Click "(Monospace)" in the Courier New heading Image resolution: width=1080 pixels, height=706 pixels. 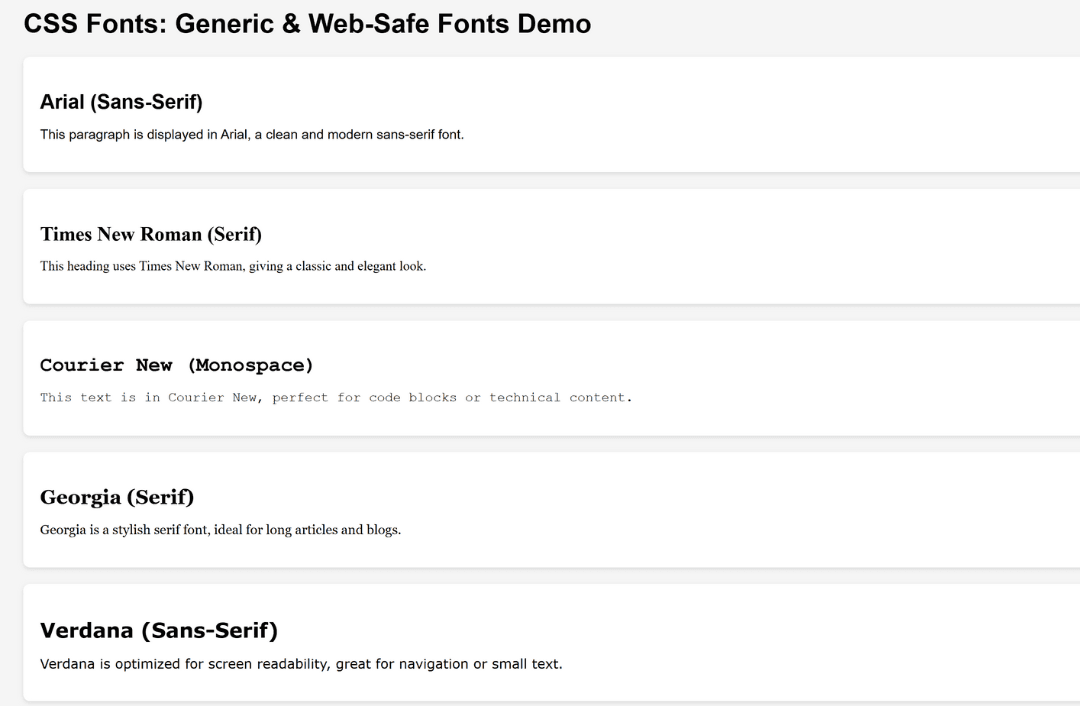pyautogui.click(x=250, y=365)
